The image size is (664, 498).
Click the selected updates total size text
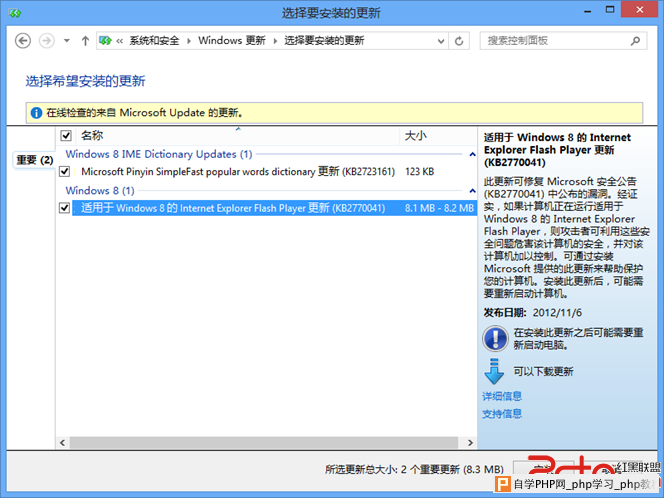coord(414,470)
